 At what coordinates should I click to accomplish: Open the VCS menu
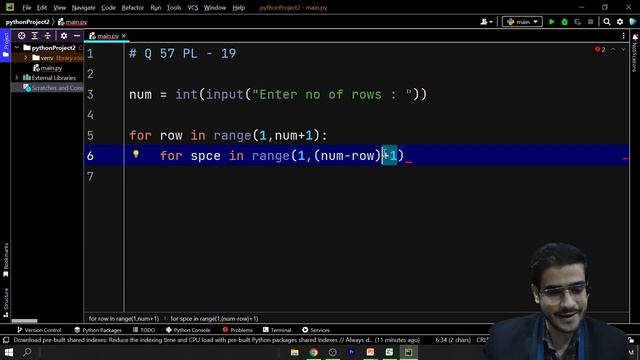click(x=193, y=7)
